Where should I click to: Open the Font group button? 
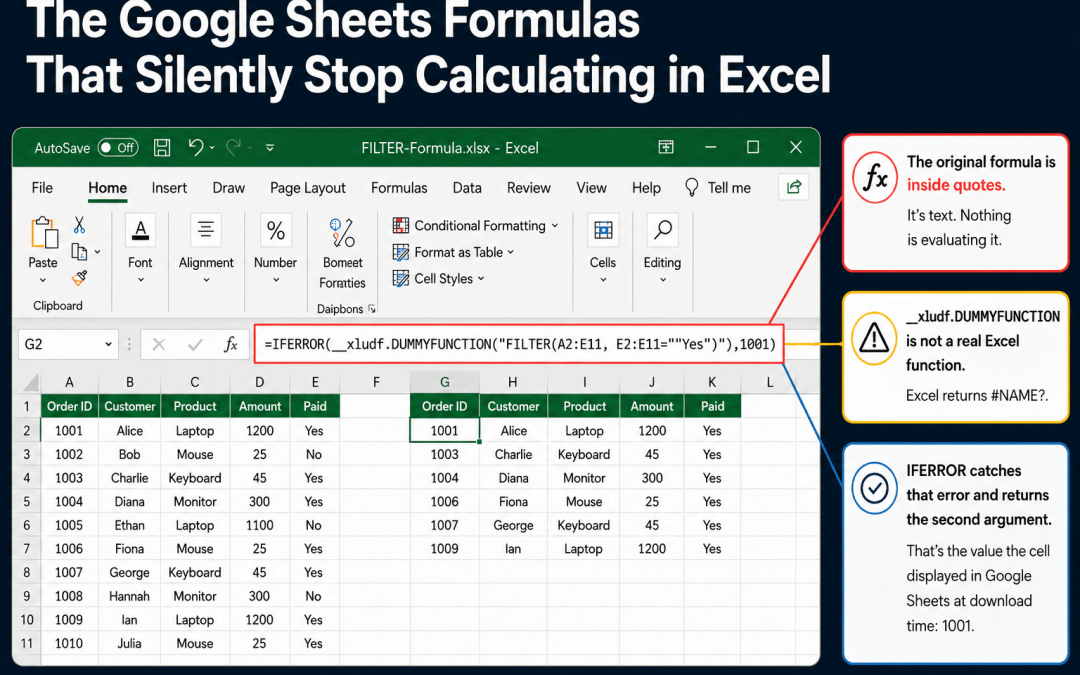coord(140,249)
